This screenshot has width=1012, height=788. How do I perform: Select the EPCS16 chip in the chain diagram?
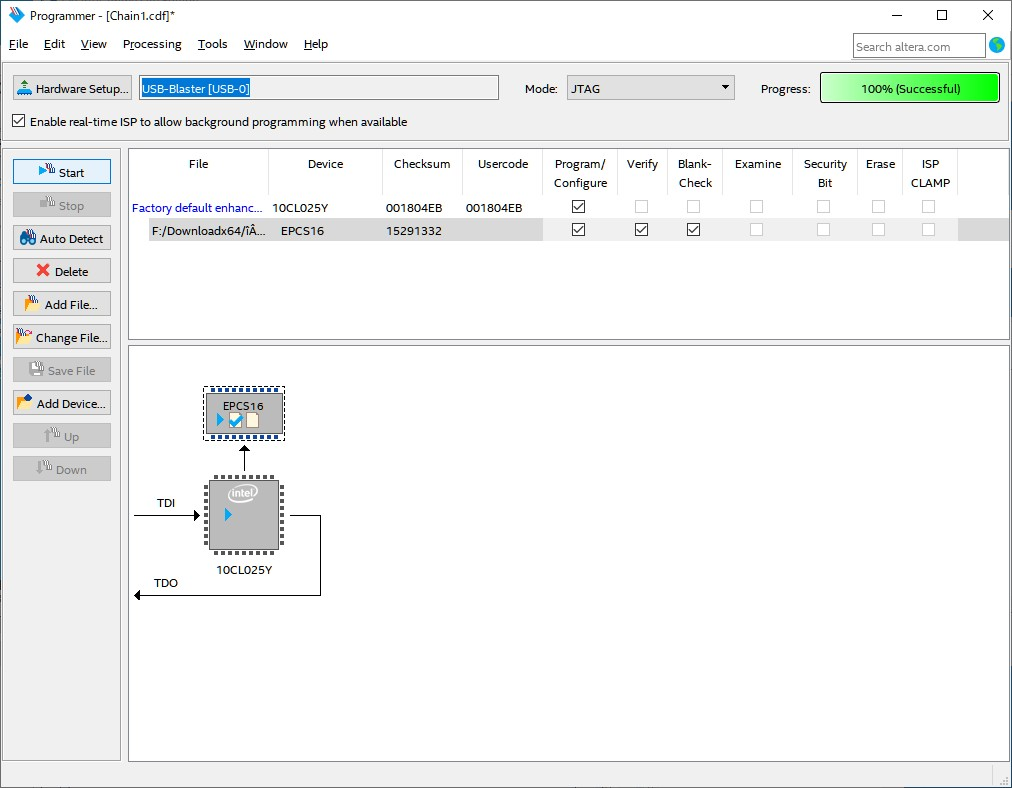[244, 413]
